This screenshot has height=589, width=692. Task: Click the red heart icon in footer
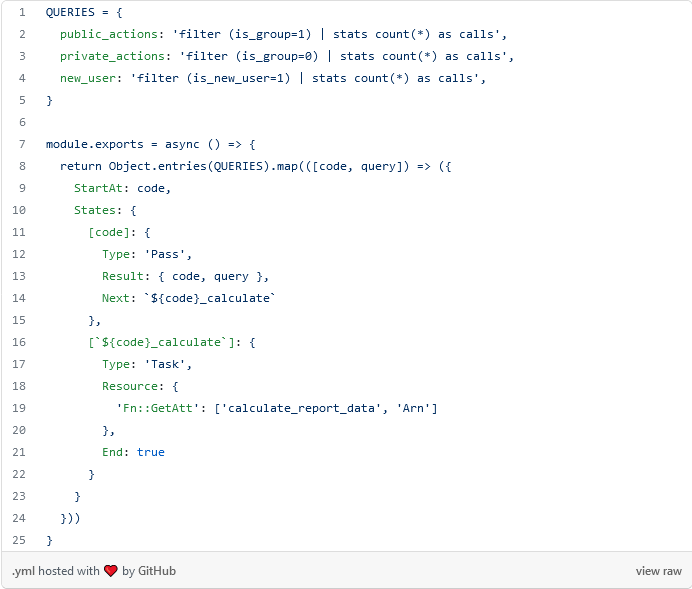(x=110, y=571)
